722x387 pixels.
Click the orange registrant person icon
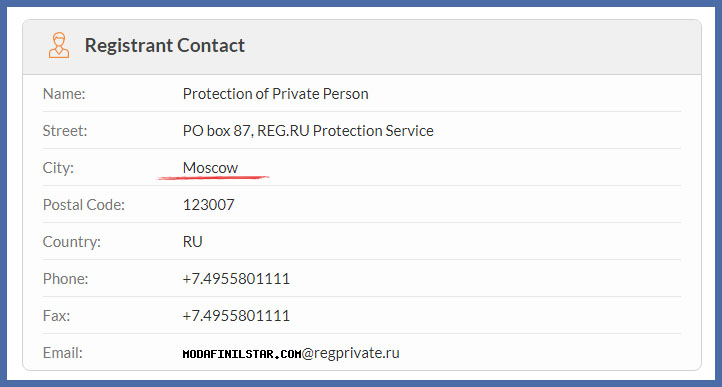pyautogui.click(x=59, y=45)
